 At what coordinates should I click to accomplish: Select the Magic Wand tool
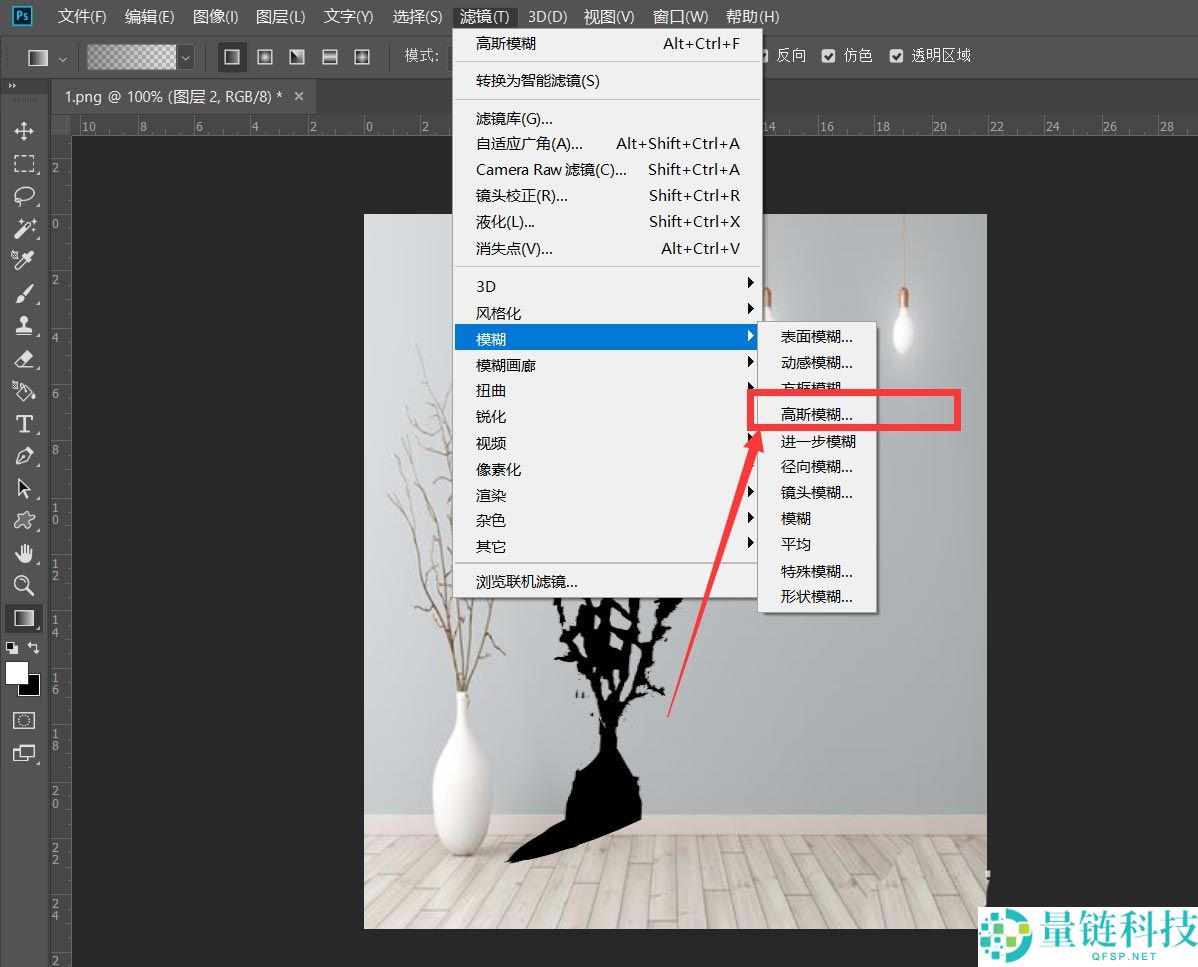point(24,229)
